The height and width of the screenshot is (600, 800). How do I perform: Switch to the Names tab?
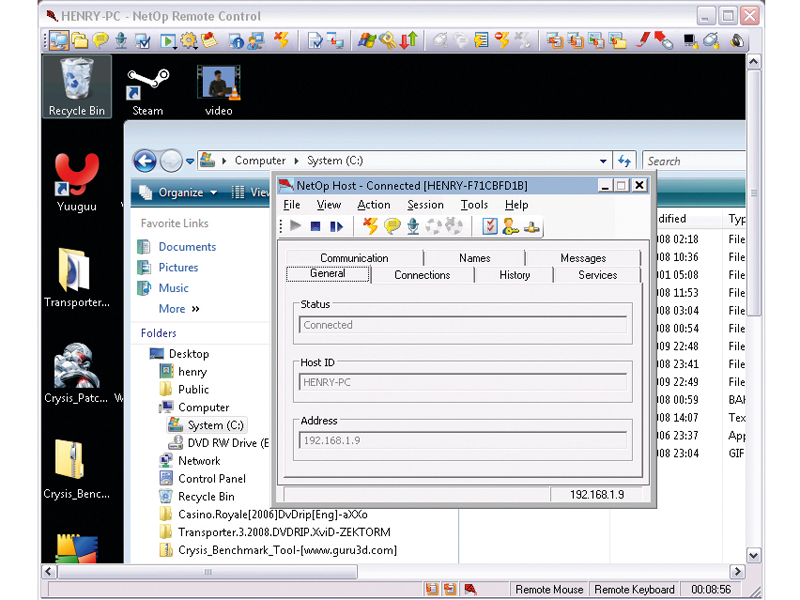tap(474, 258)
